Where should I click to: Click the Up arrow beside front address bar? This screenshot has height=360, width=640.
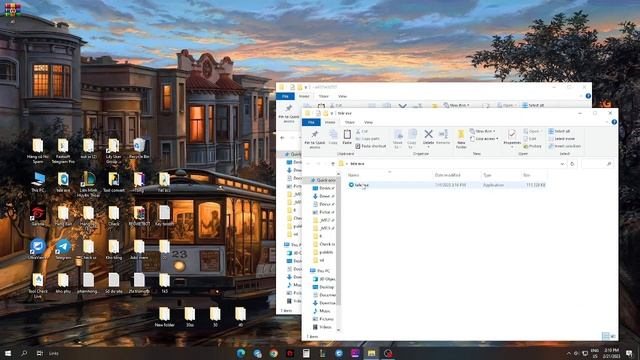click(x=333, y=164)
